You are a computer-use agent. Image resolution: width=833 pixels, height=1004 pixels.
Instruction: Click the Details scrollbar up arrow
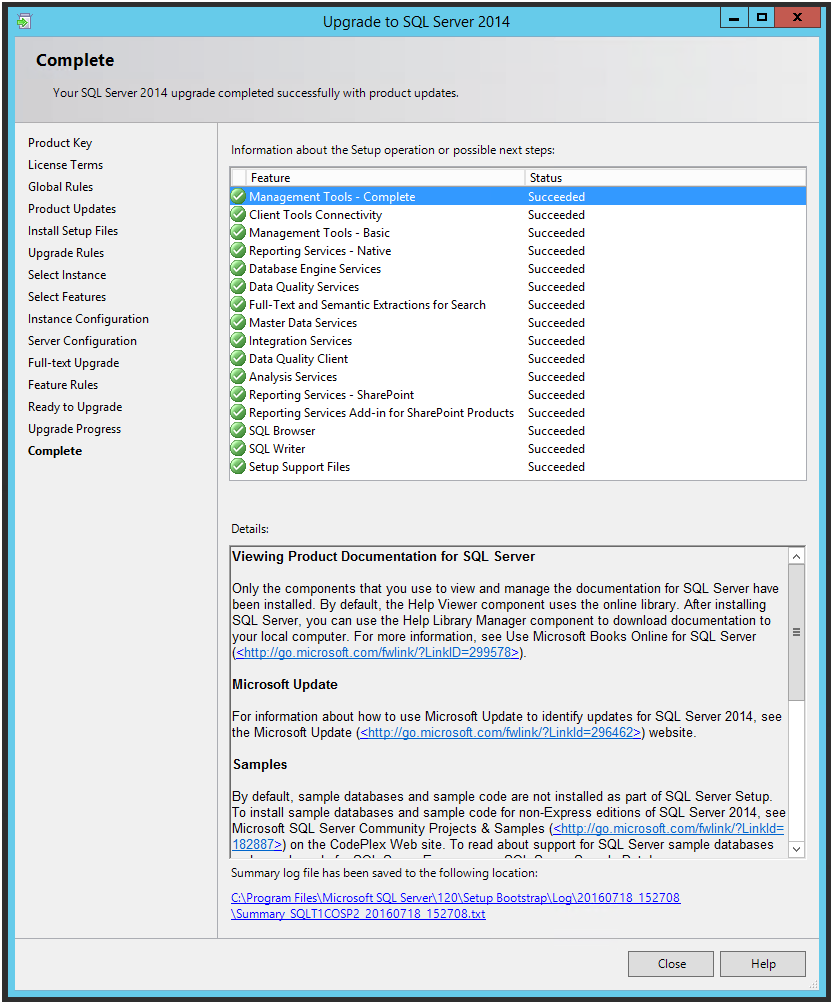click(797, 556)
